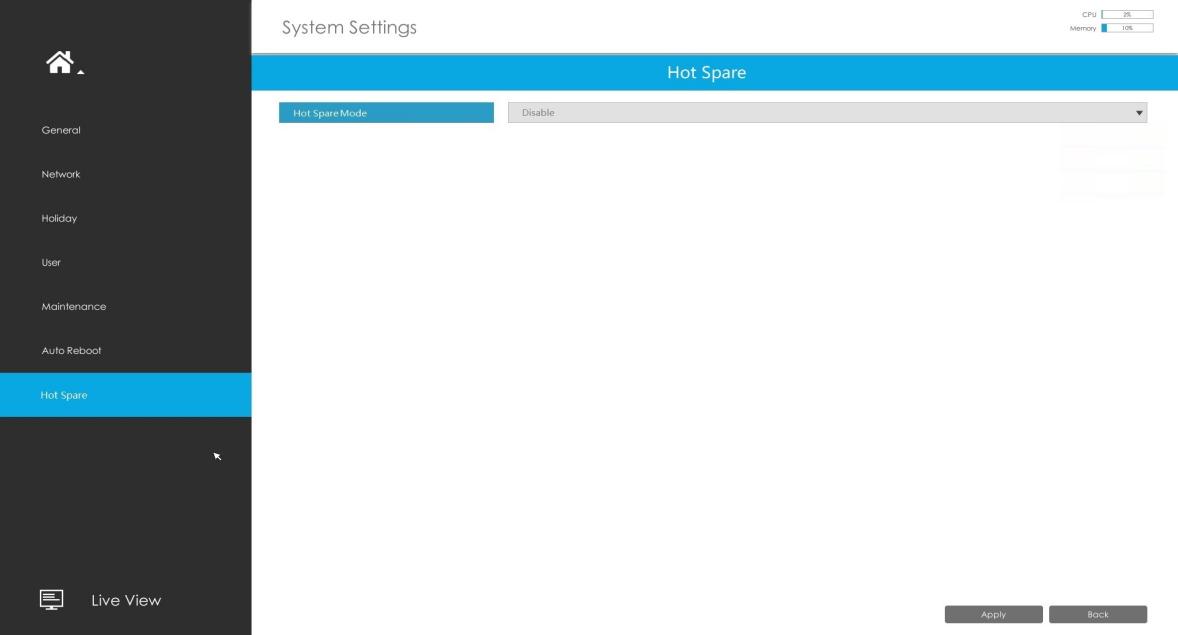
Task: Open the Live View label link
Action: [x=126, y=600]
